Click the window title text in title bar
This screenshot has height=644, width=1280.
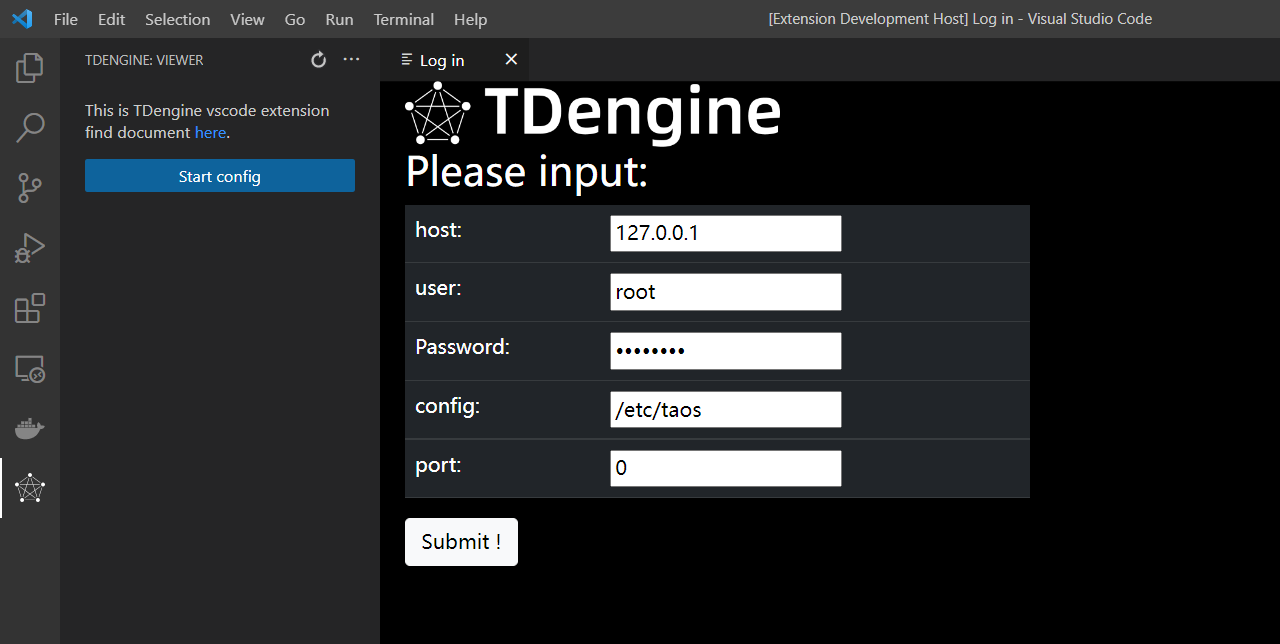(x=960, y=19)
